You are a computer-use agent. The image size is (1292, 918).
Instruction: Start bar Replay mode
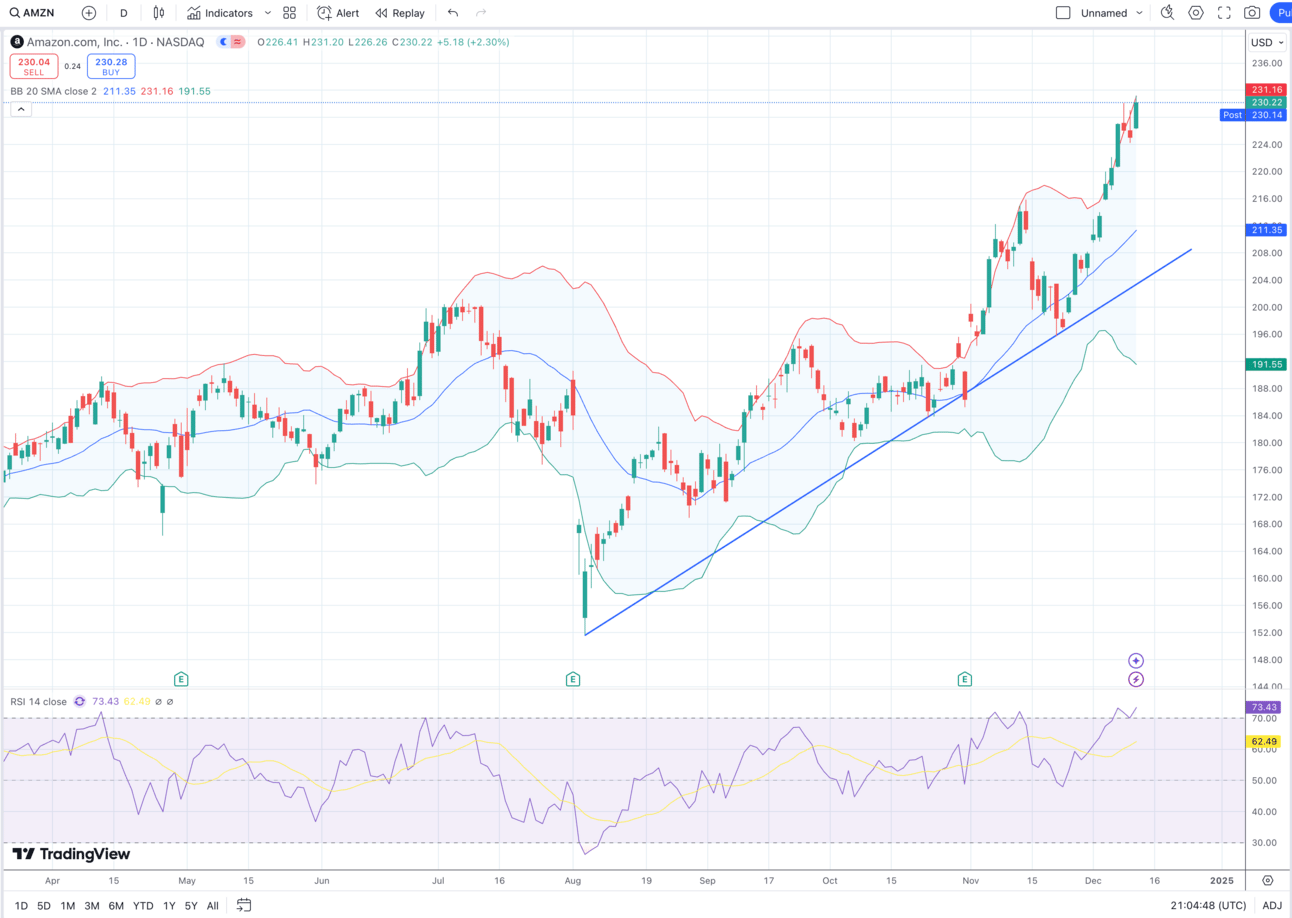[x=400, y=13]
